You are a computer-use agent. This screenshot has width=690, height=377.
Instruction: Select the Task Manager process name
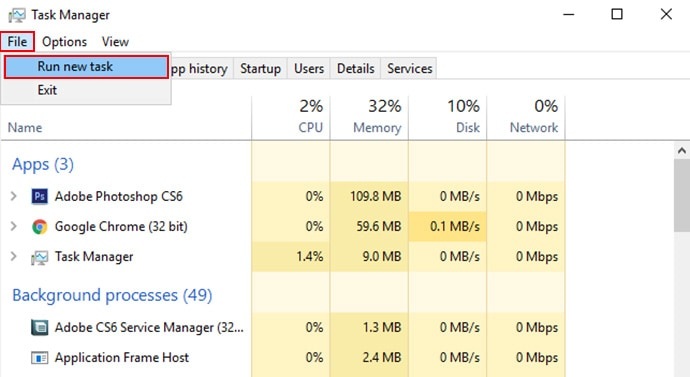94,256
